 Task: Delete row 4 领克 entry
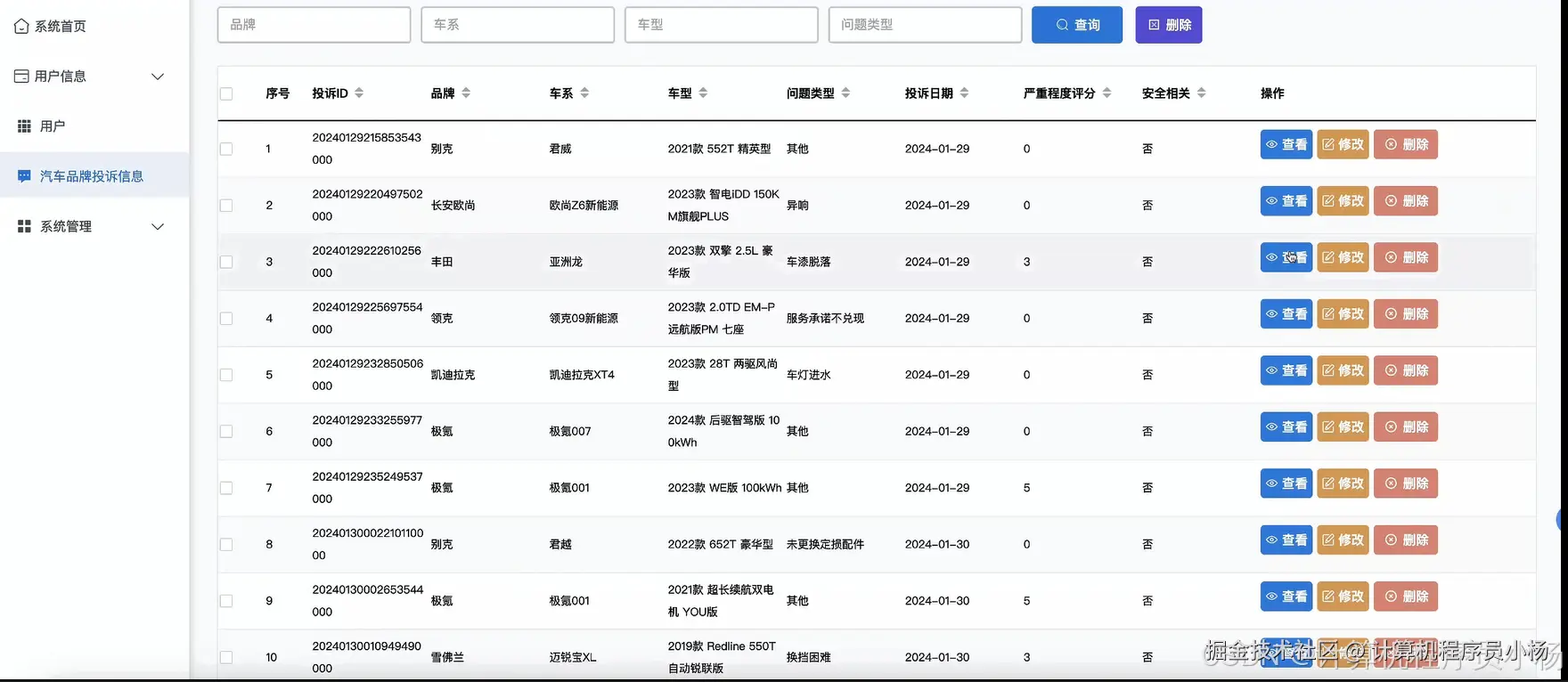tap(1406, 314)
